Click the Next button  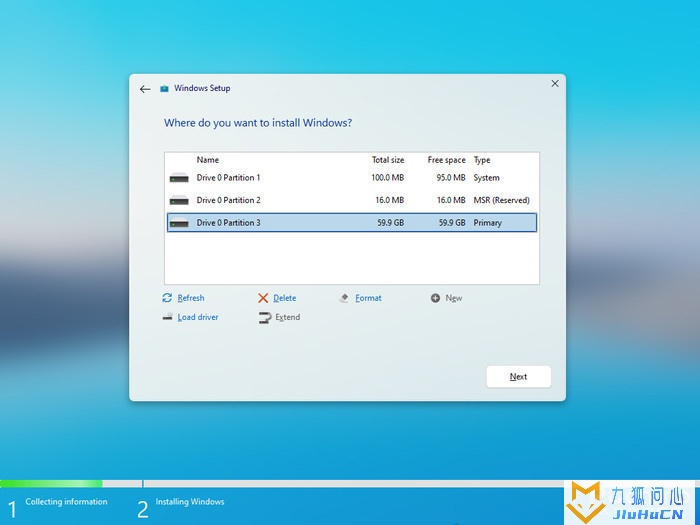(518, 377)
